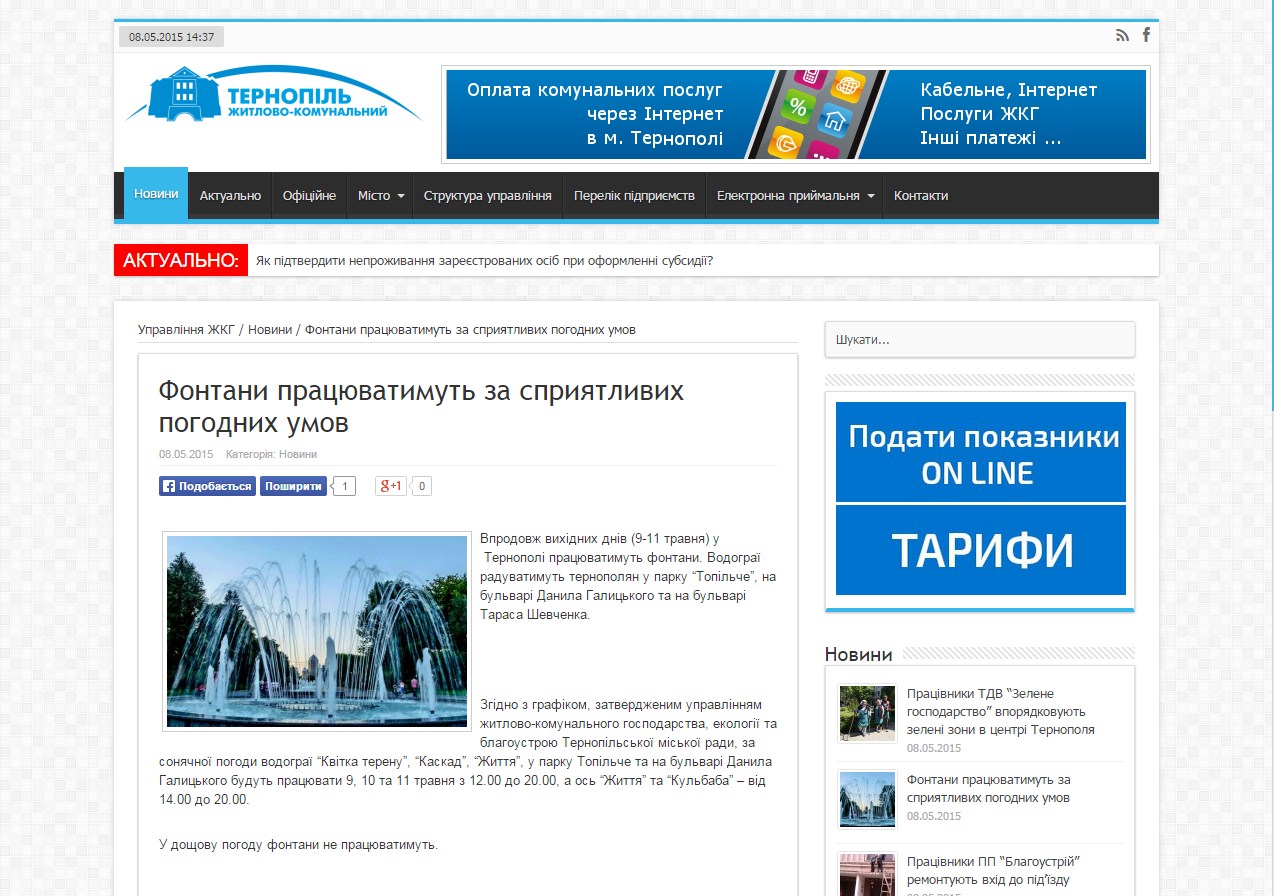Open the Благоустрій entrance repair news link
The height and width of the screenshot is (896, 1274).
point(994,870)
